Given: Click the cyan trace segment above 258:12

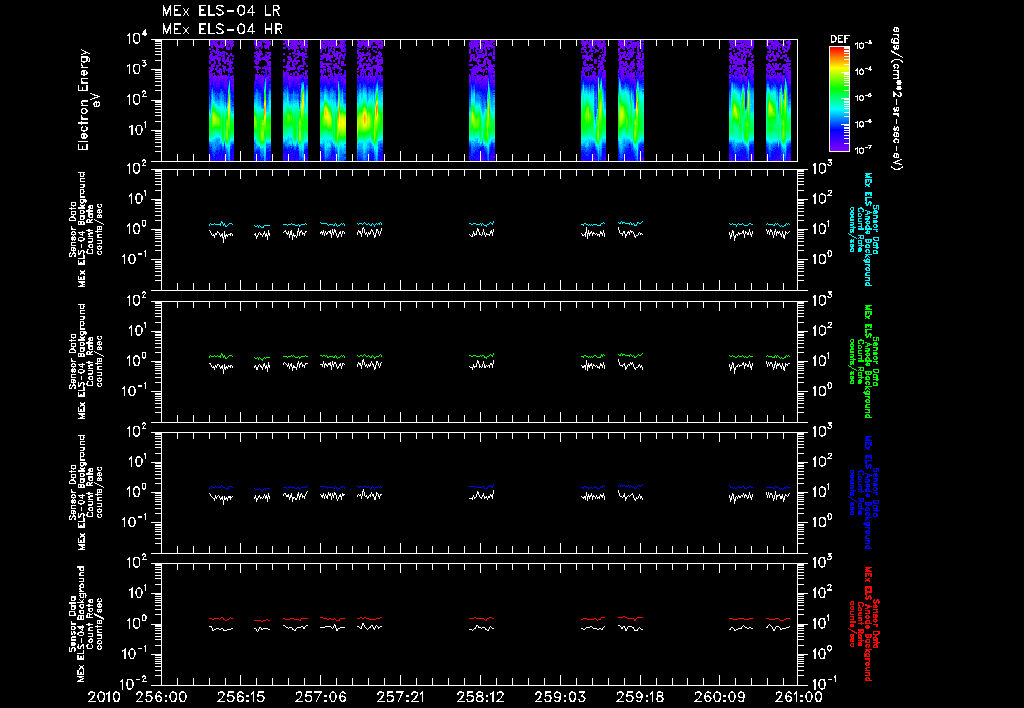Looking at the screenshot, I should click(482, 224).
